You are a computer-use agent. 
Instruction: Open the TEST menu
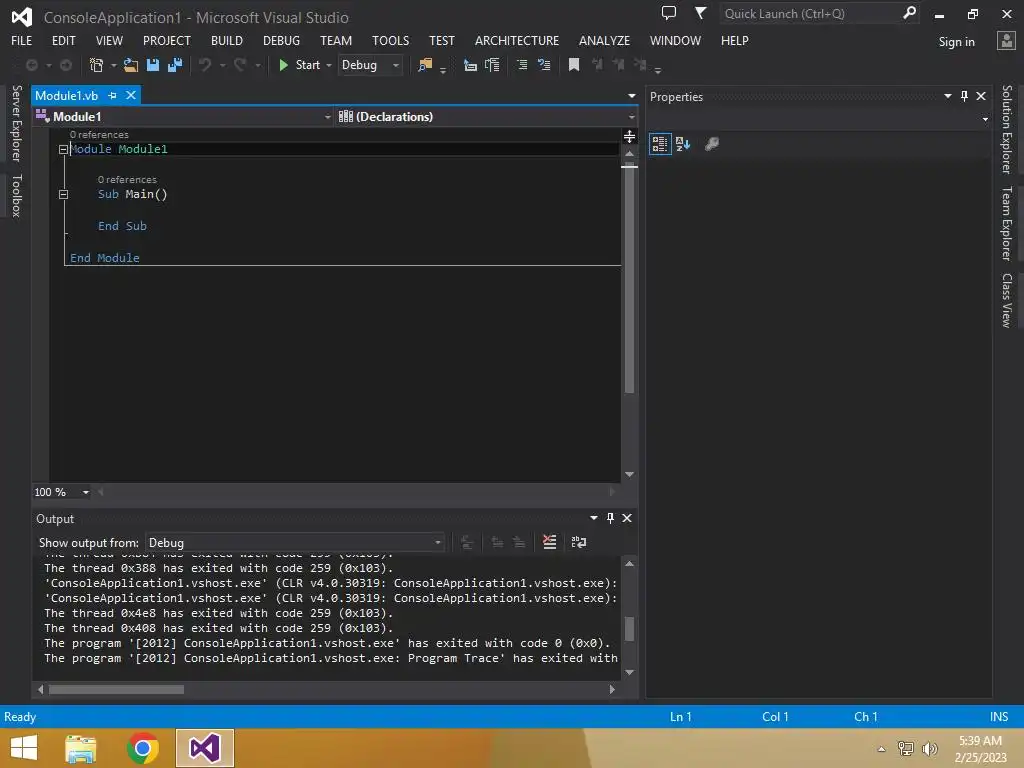point(441,40)
